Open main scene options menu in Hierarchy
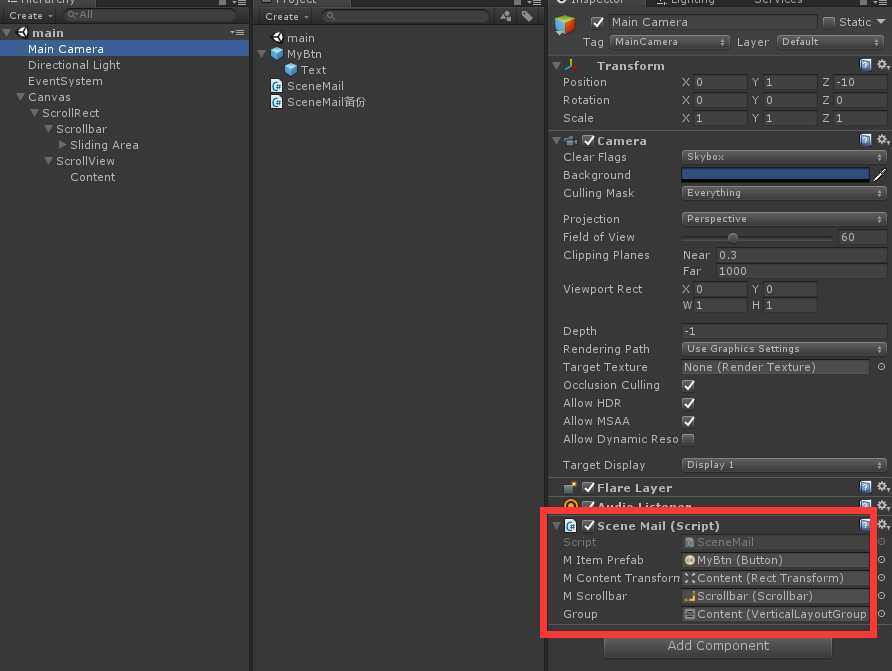This screenshot has height=671, width=892. pyautogui.click(x=237, y=32)
